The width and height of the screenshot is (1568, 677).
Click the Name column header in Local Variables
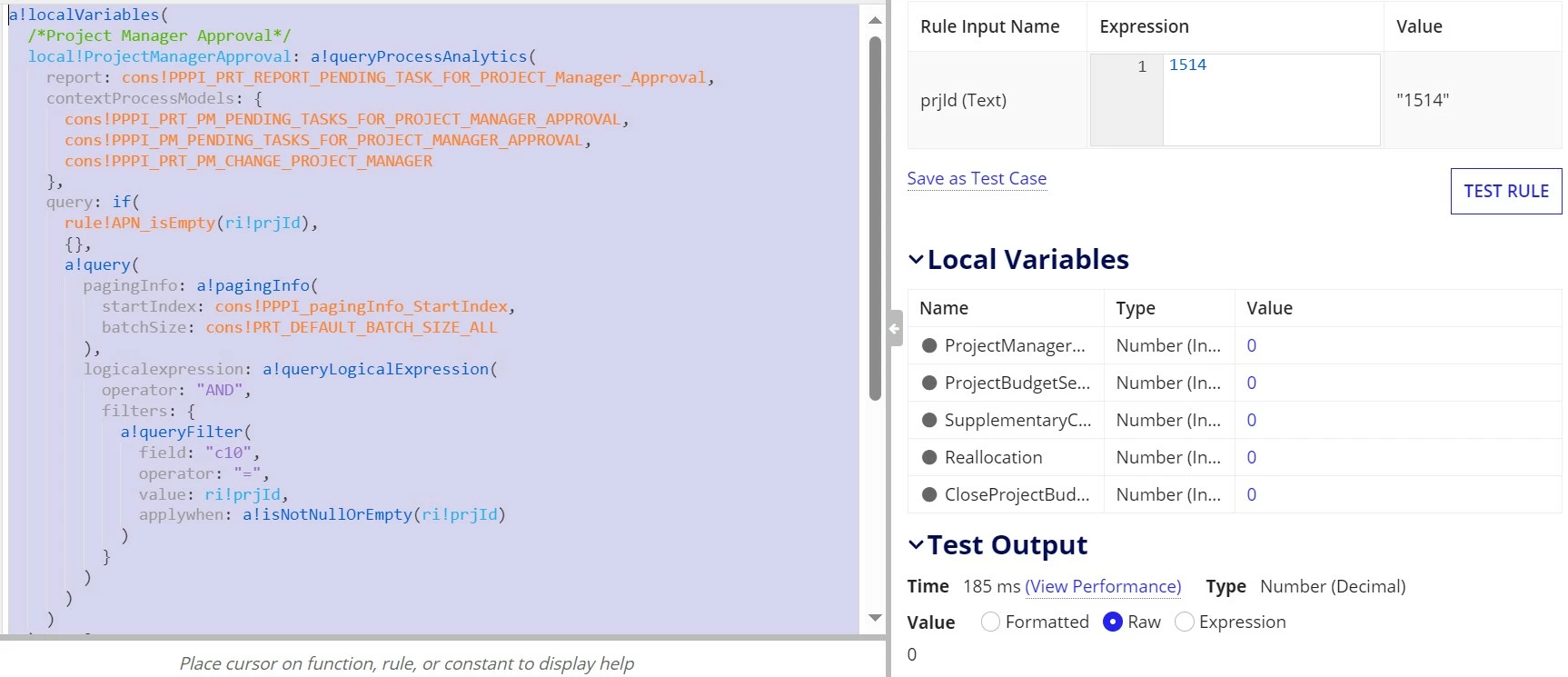(944, 308)
